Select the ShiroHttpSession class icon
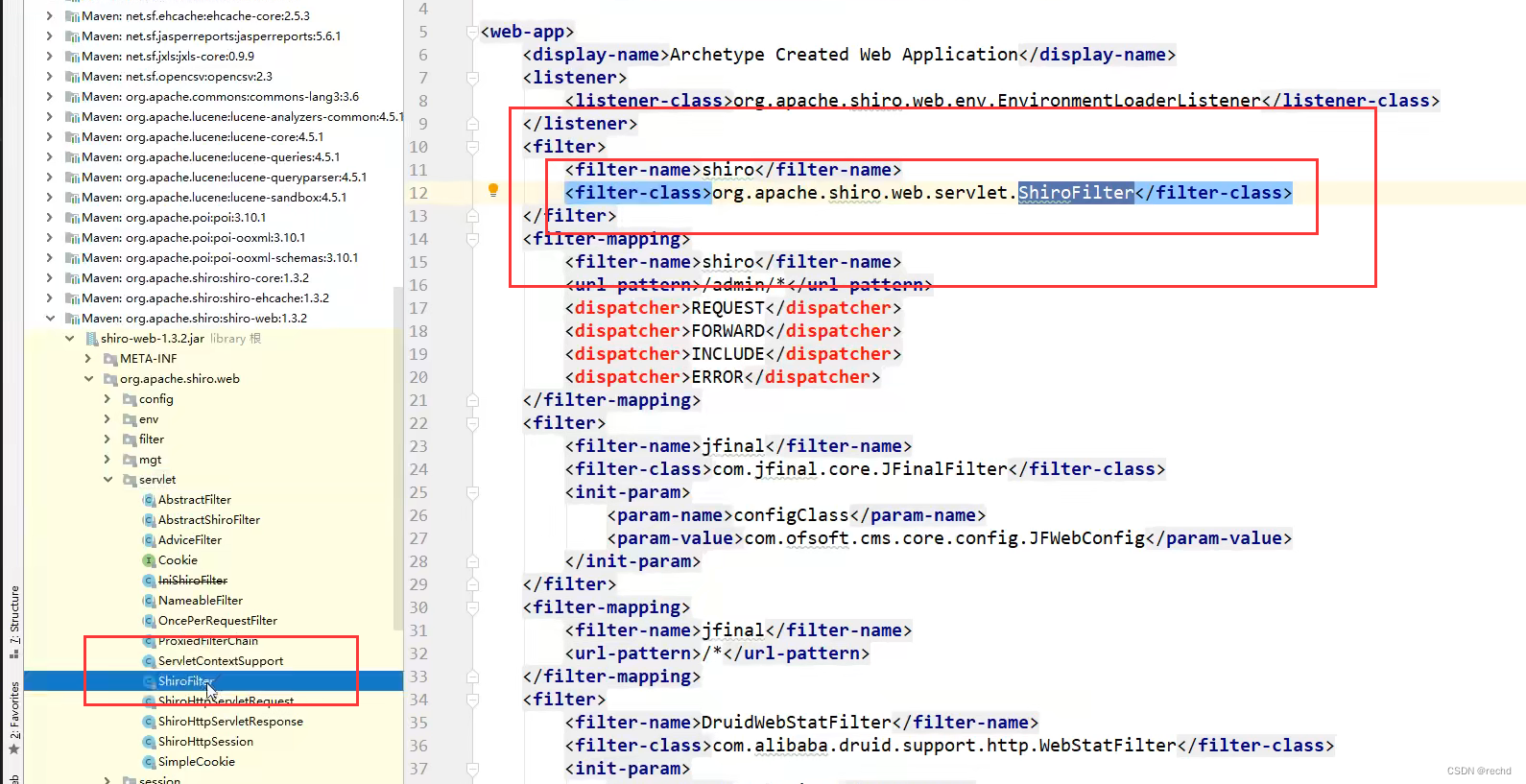Viewport: 1526px width, 784px height. point(149,742)
